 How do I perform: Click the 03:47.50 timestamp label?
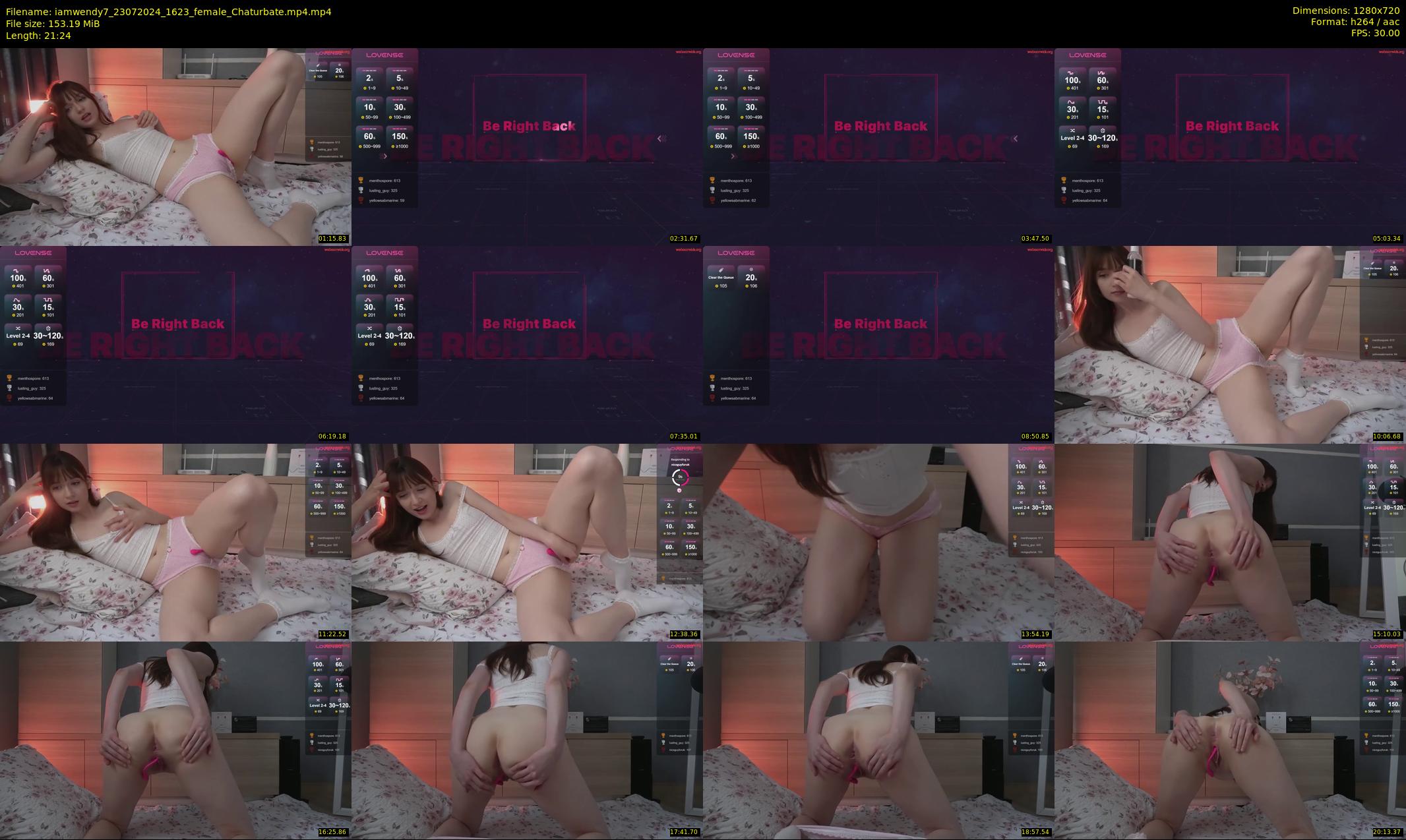(1035, 239)
